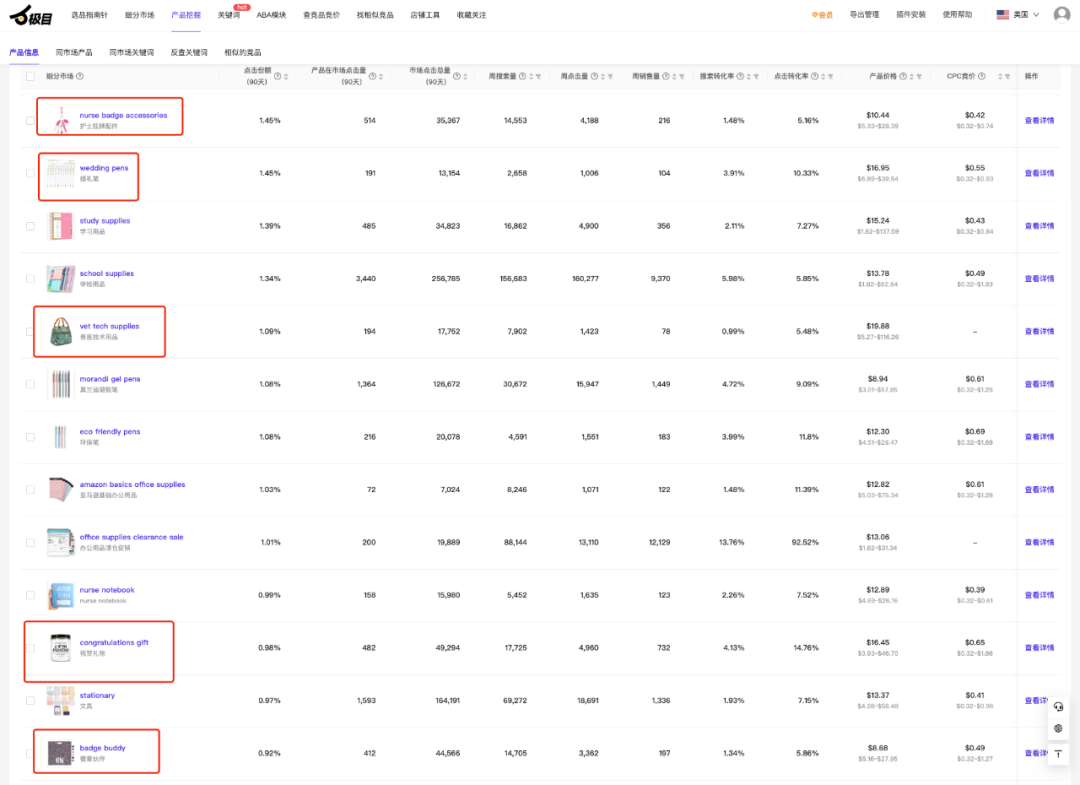The width and height of the screenshot is (1080, 785).
Task: Open the ABA模块 navigation item
Action: coord(271,15)
